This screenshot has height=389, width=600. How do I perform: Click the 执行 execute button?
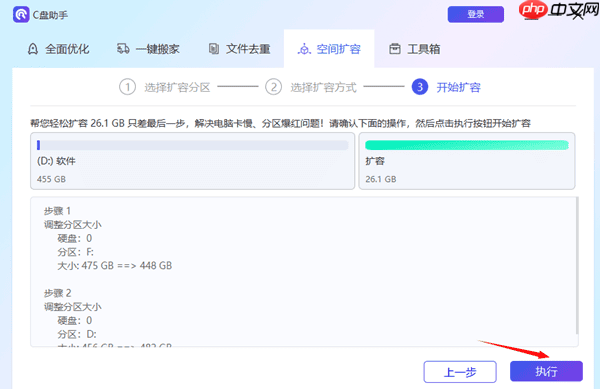click(546, 371)
